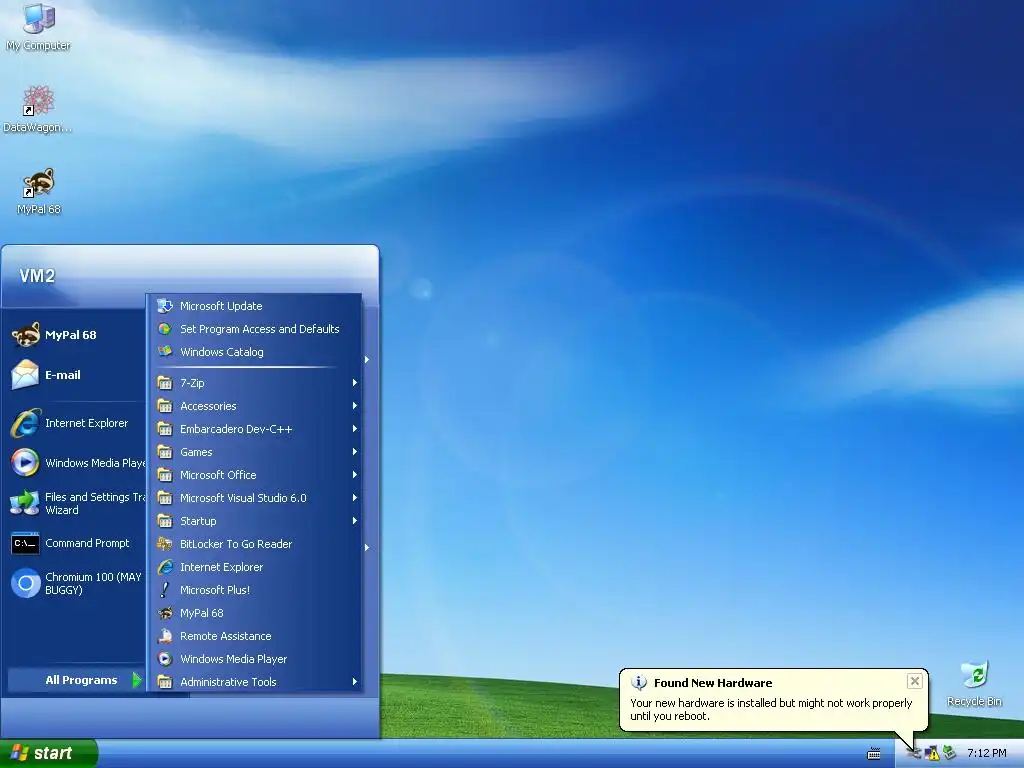Open Chromium 100 (MAY BE BUGGY)
The height and width of the screenshot is (768, 1024).
(77, 583)
